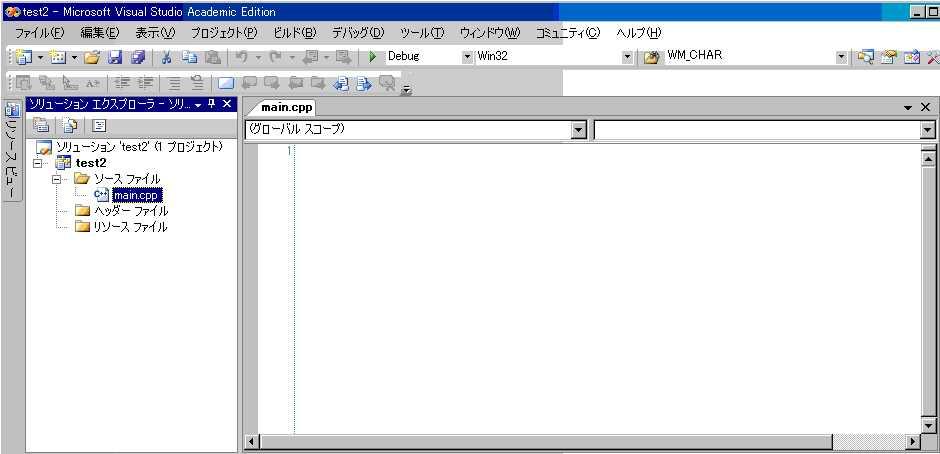This screenshot has width=940, height=454.
Task: Open the Solution Explorer window position dropdown
Action: 198,105
